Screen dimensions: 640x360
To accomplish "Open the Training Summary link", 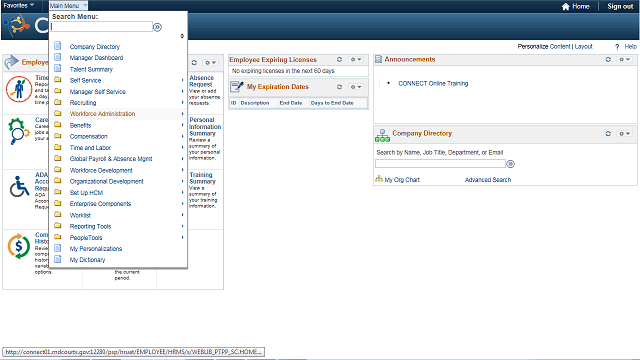I will click(x=202, y=178).
